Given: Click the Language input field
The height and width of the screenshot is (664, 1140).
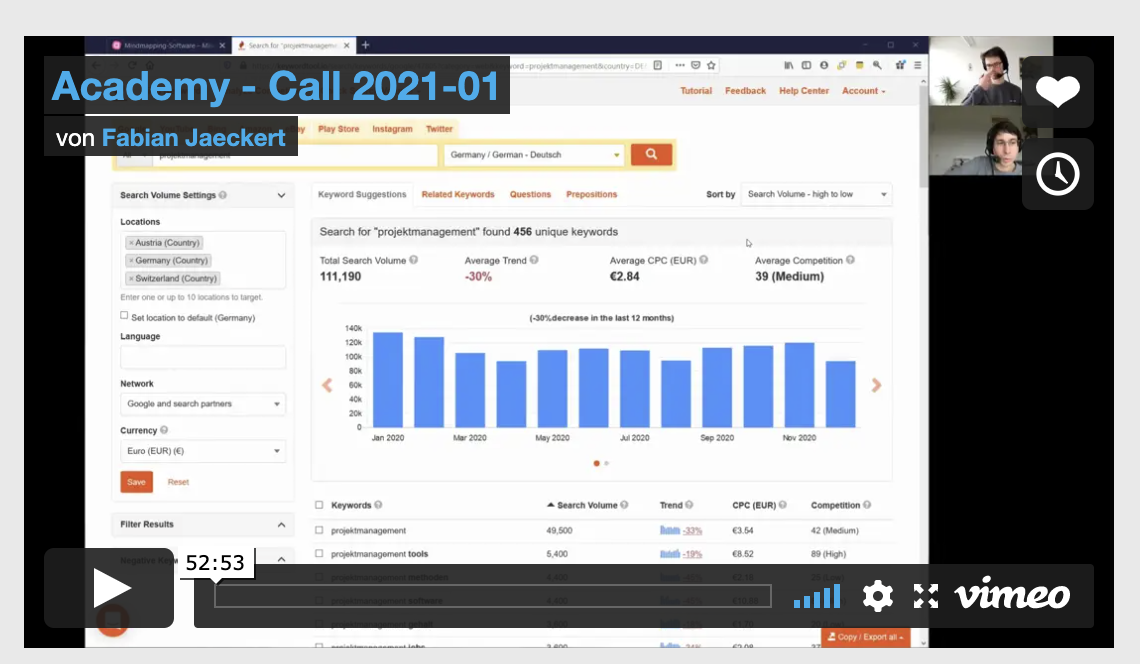Looking at the screenshot, I should (x=203, y=357).
